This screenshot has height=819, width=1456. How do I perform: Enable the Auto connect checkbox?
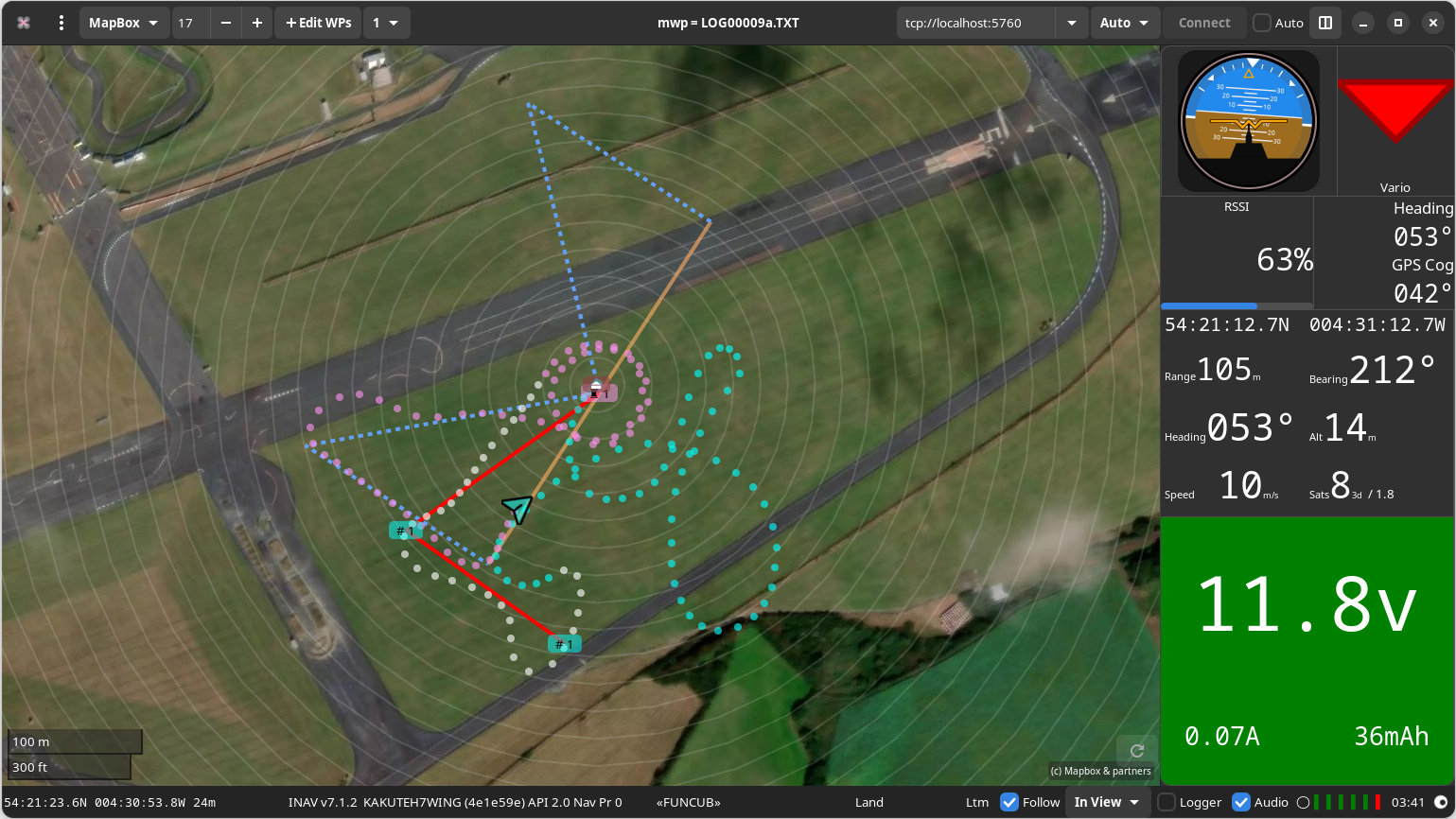1262,23
